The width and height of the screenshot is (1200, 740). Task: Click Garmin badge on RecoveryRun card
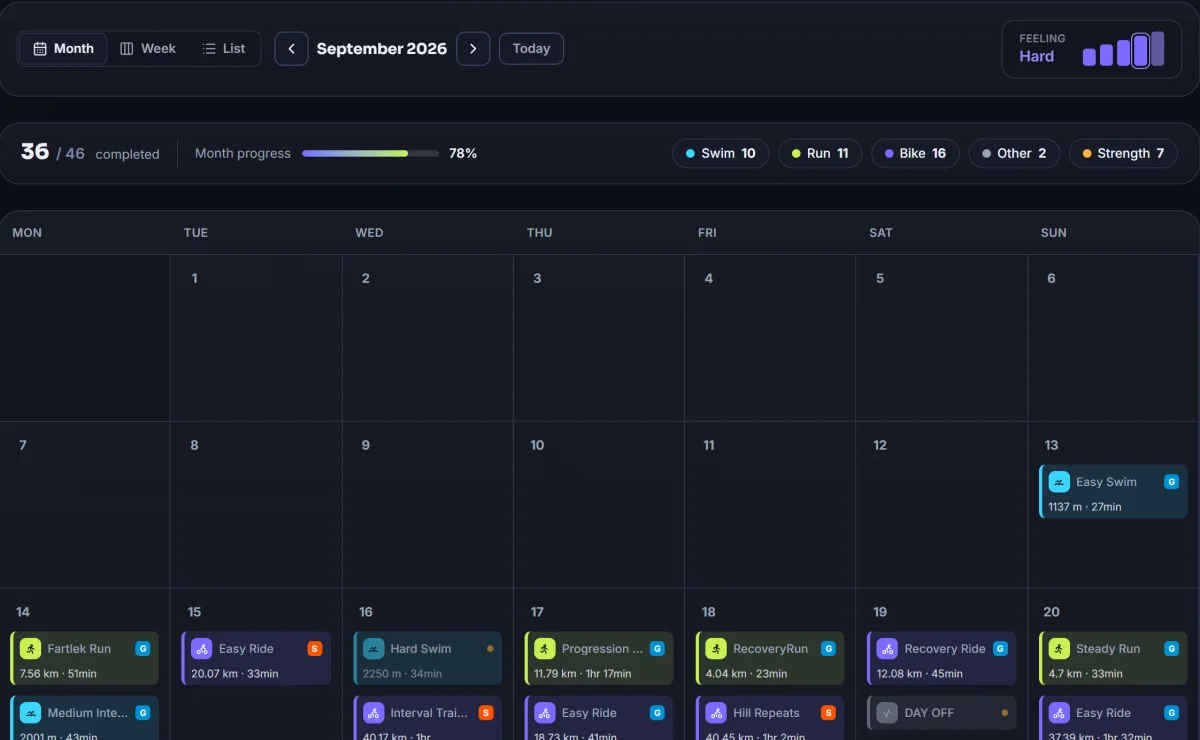pyautogui.click(x=829, y=649)
